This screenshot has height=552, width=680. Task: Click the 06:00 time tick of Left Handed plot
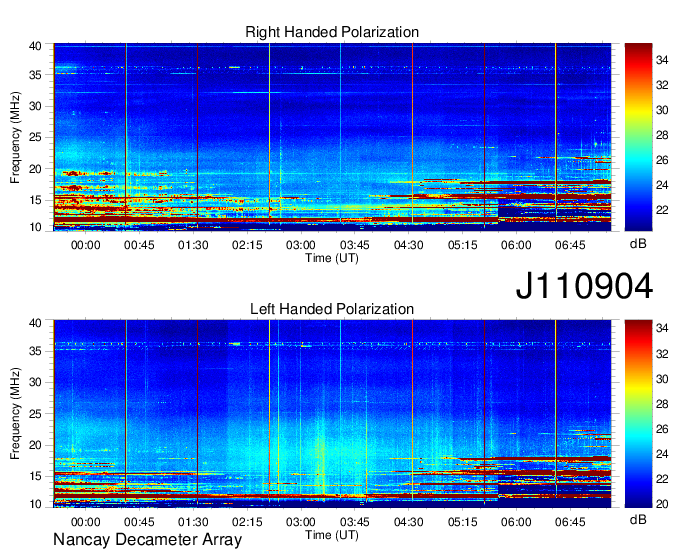pos(516,522)
